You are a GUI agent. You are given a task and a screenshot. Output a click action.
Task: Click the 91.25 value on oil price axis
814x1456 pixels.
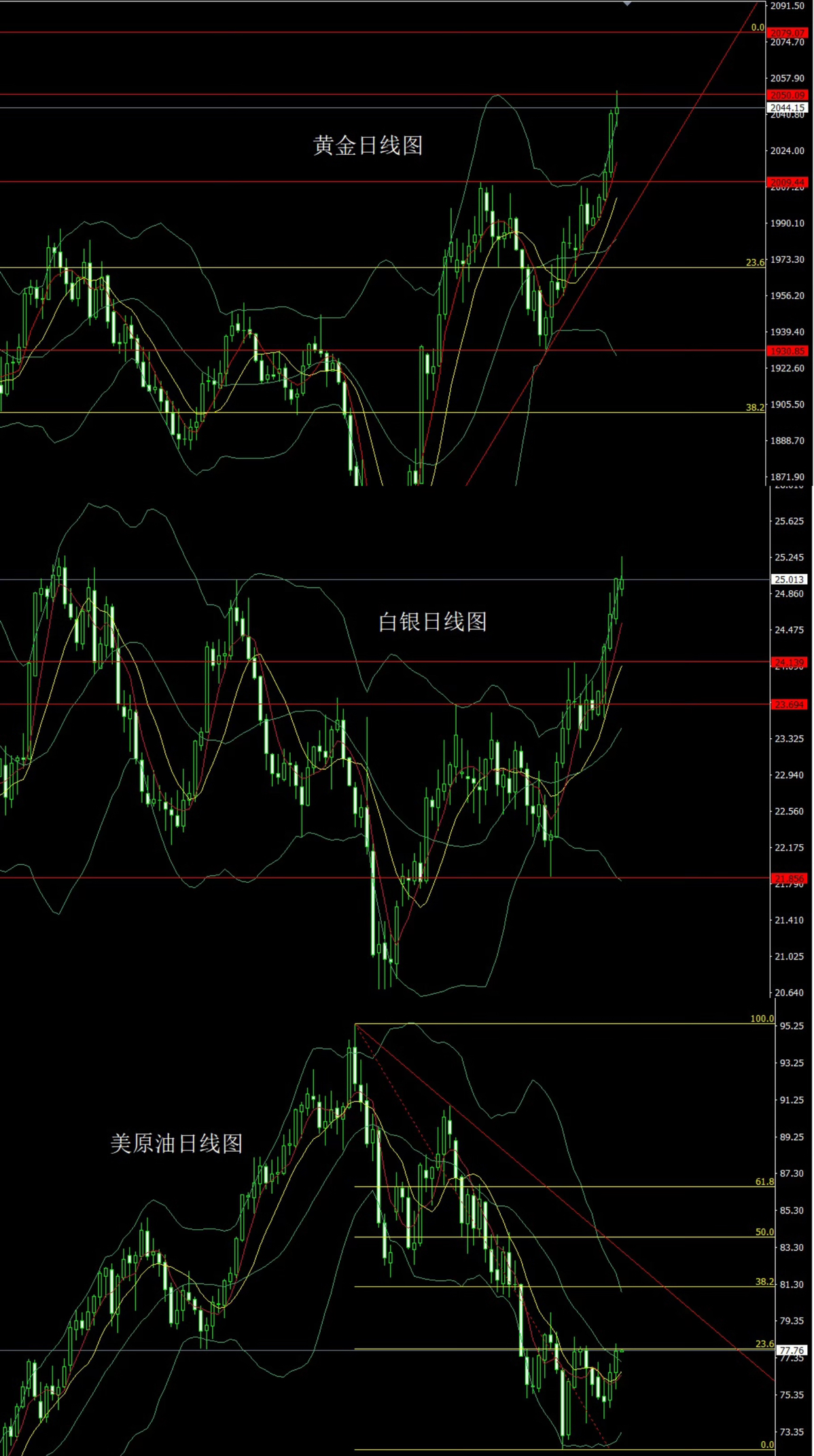click(792, 1100)
